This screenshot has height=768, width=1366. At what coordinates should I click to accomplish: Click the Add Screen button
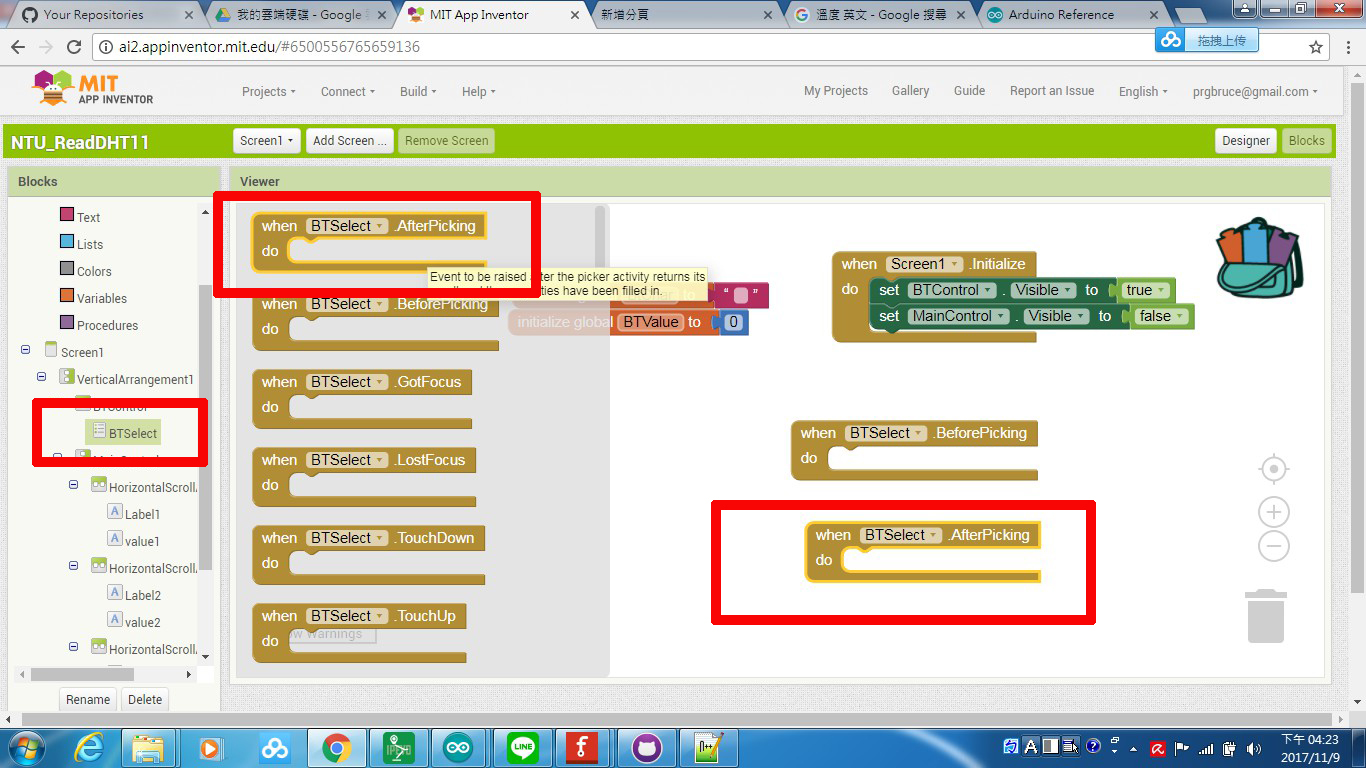[x=350, y=141]
